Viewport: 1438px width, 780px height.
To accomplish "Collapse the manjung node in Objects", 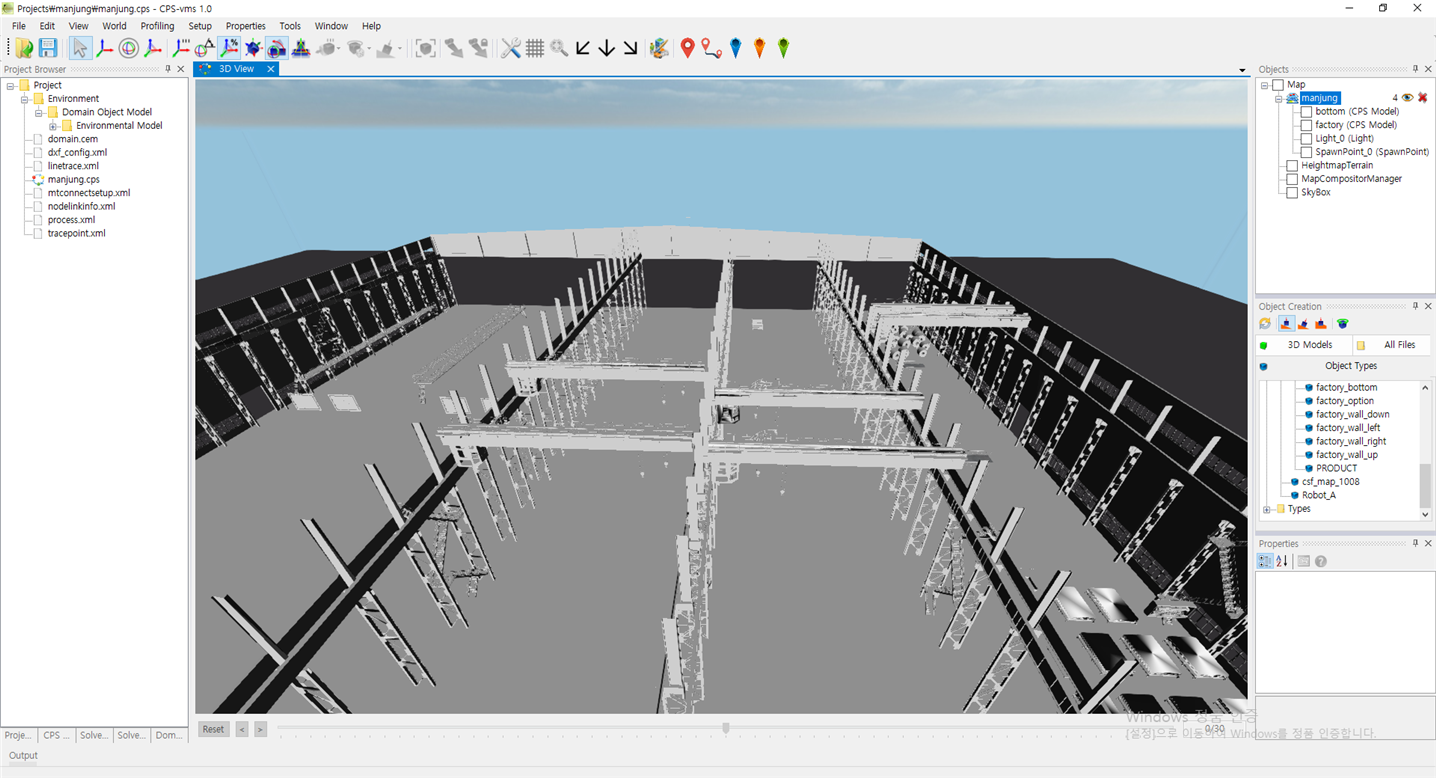I will [1278, 99].
